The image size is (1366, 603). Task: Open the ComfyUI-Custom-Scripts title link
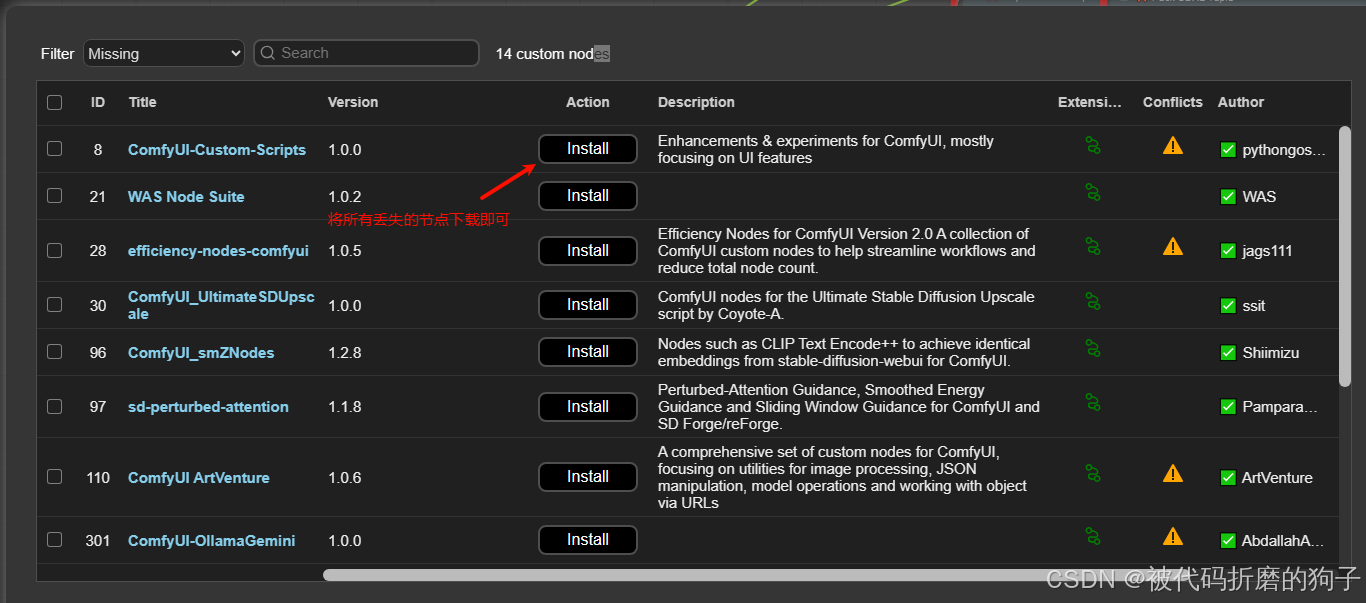pyautogui.click(x=217, y=150)
